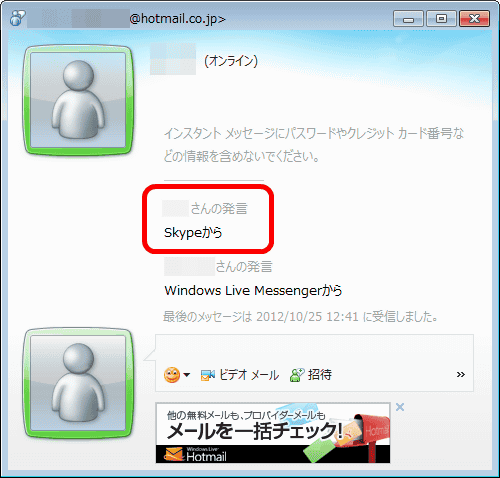Viewport: 500px width, 478px height.
Task: Maximize the conversation window
Action: (x=441, y=19)
